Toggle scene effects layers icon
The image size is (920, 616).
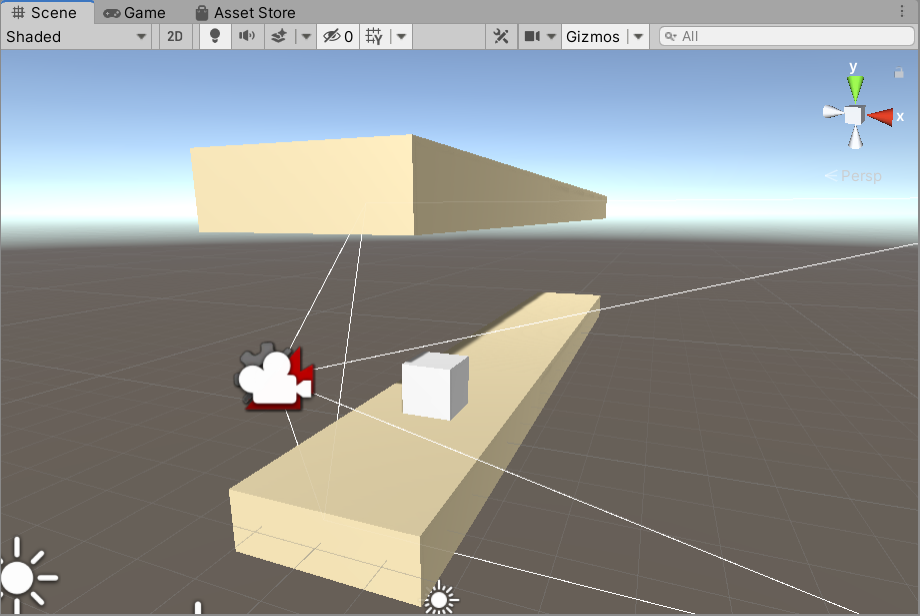(x=279, y=36)
